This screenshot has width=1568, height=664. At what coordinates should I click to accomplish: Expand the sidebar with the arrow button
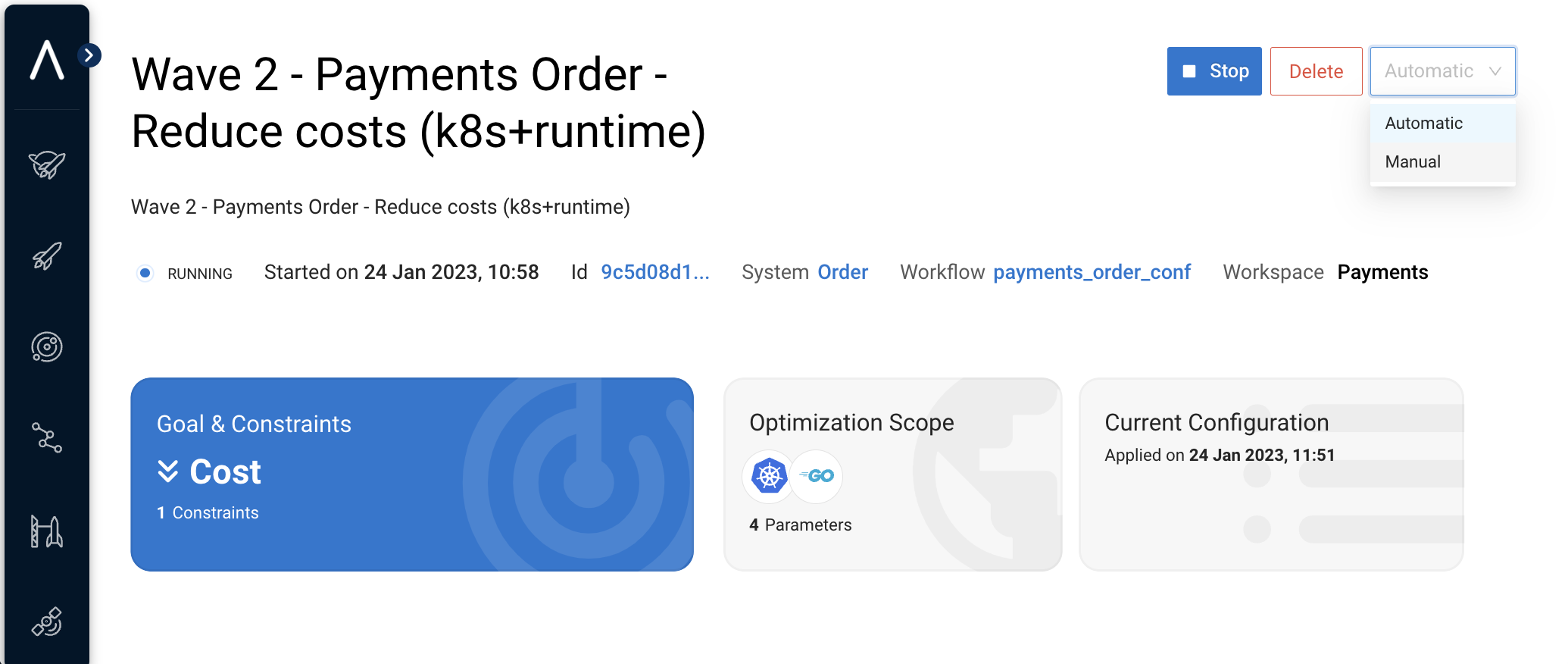pyautogui.click(x=89, y=55)
